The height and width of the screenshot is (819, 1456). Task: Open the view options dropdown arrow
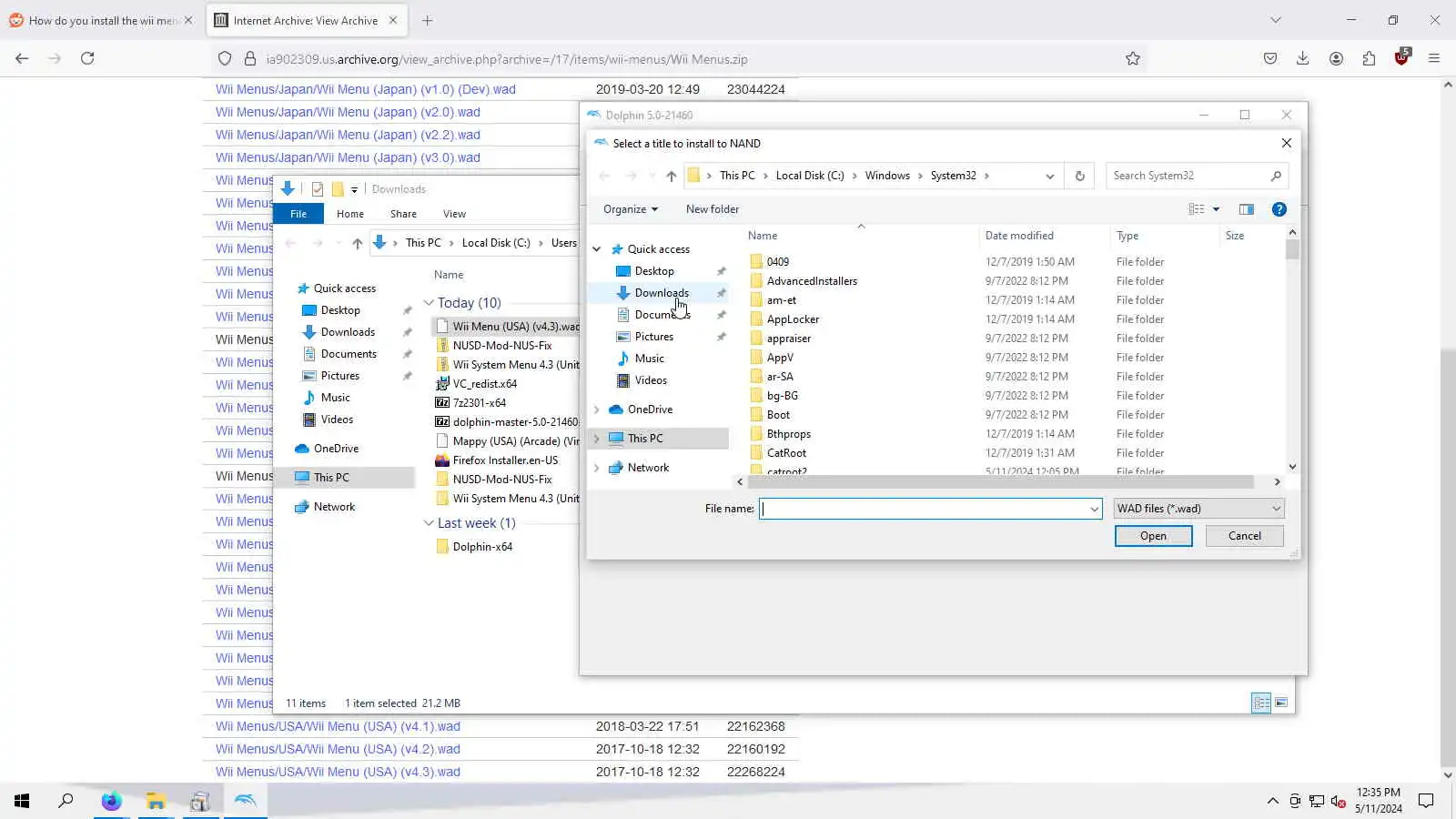click(1216, 209)
